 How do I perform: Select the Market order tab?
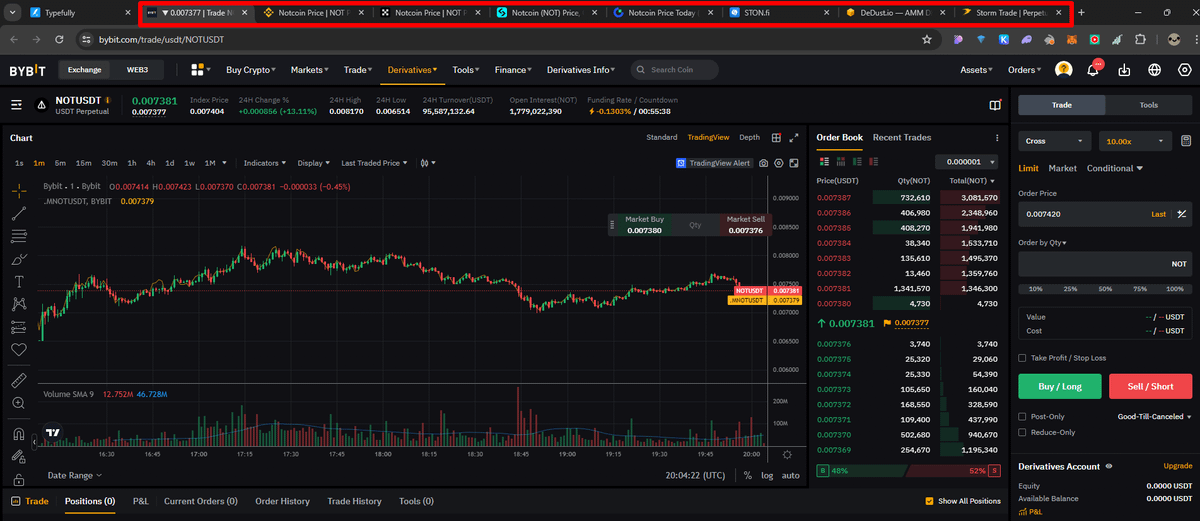(x=1062, y=168)
